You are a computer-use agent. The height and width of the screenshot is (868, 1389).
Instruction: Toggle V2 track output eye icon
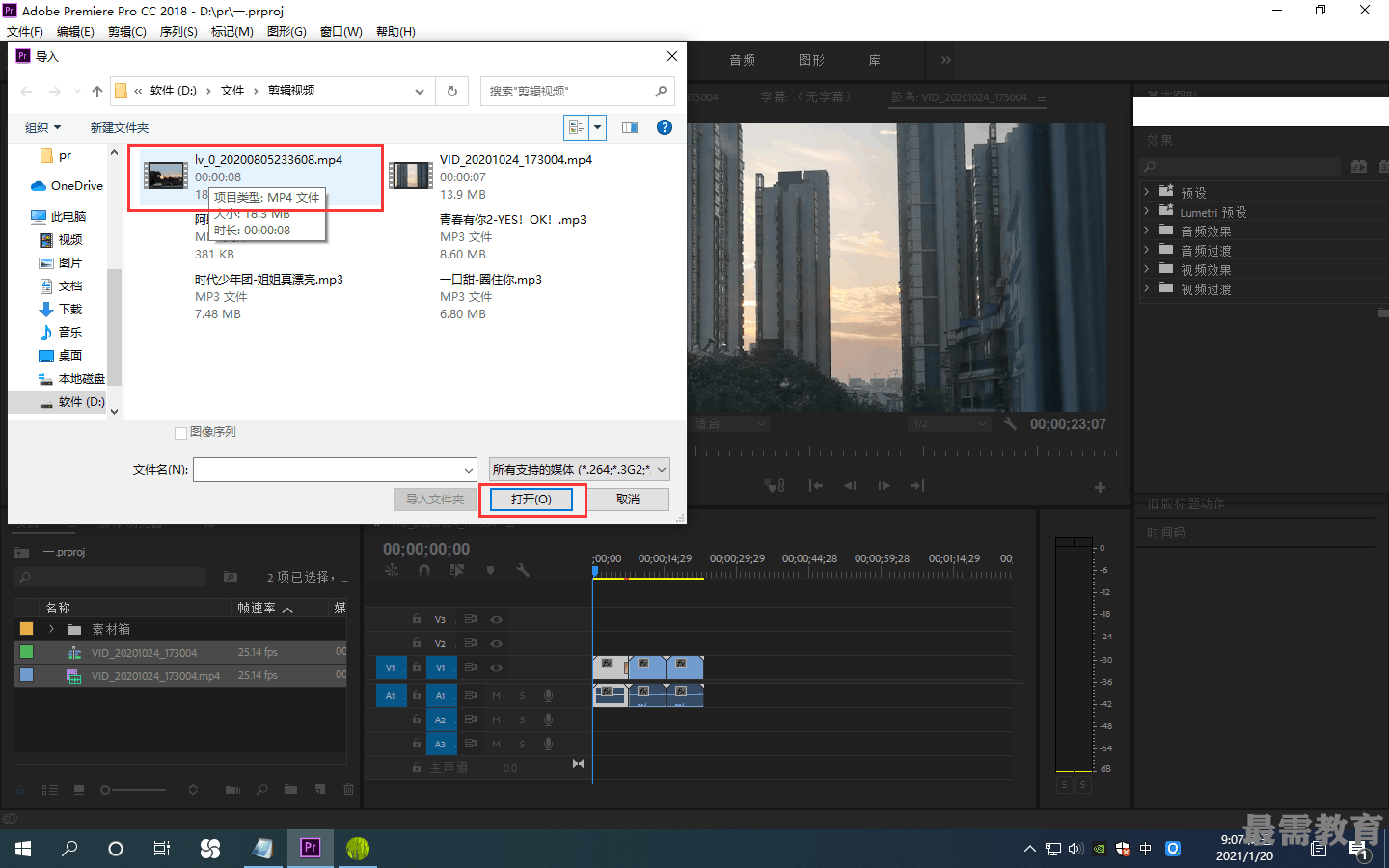[496, 643]
